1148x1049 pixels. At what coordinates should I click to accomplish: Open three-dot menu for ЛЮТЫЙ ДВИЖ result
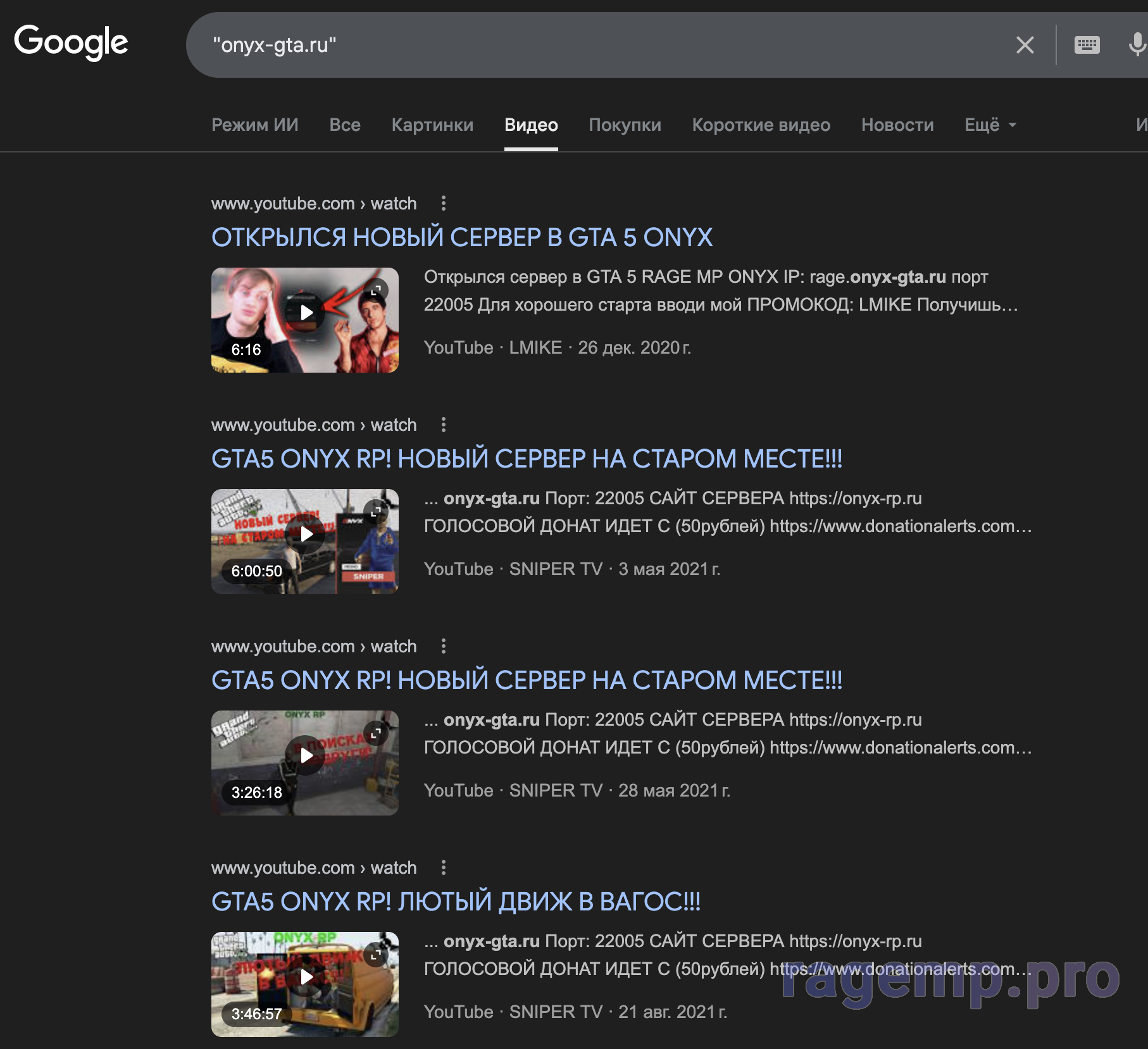tap(443, 868)
